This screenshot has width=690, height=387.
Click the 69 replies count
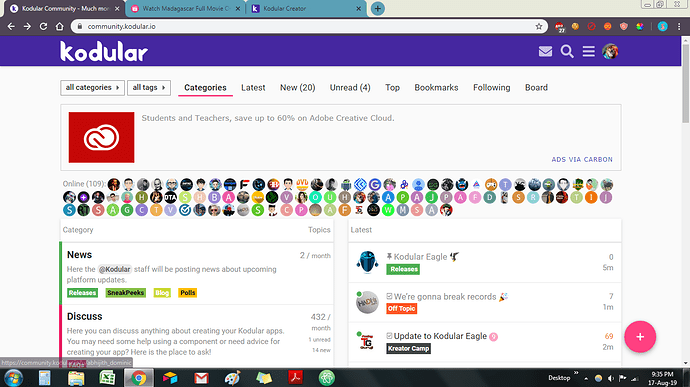point(609,336)
